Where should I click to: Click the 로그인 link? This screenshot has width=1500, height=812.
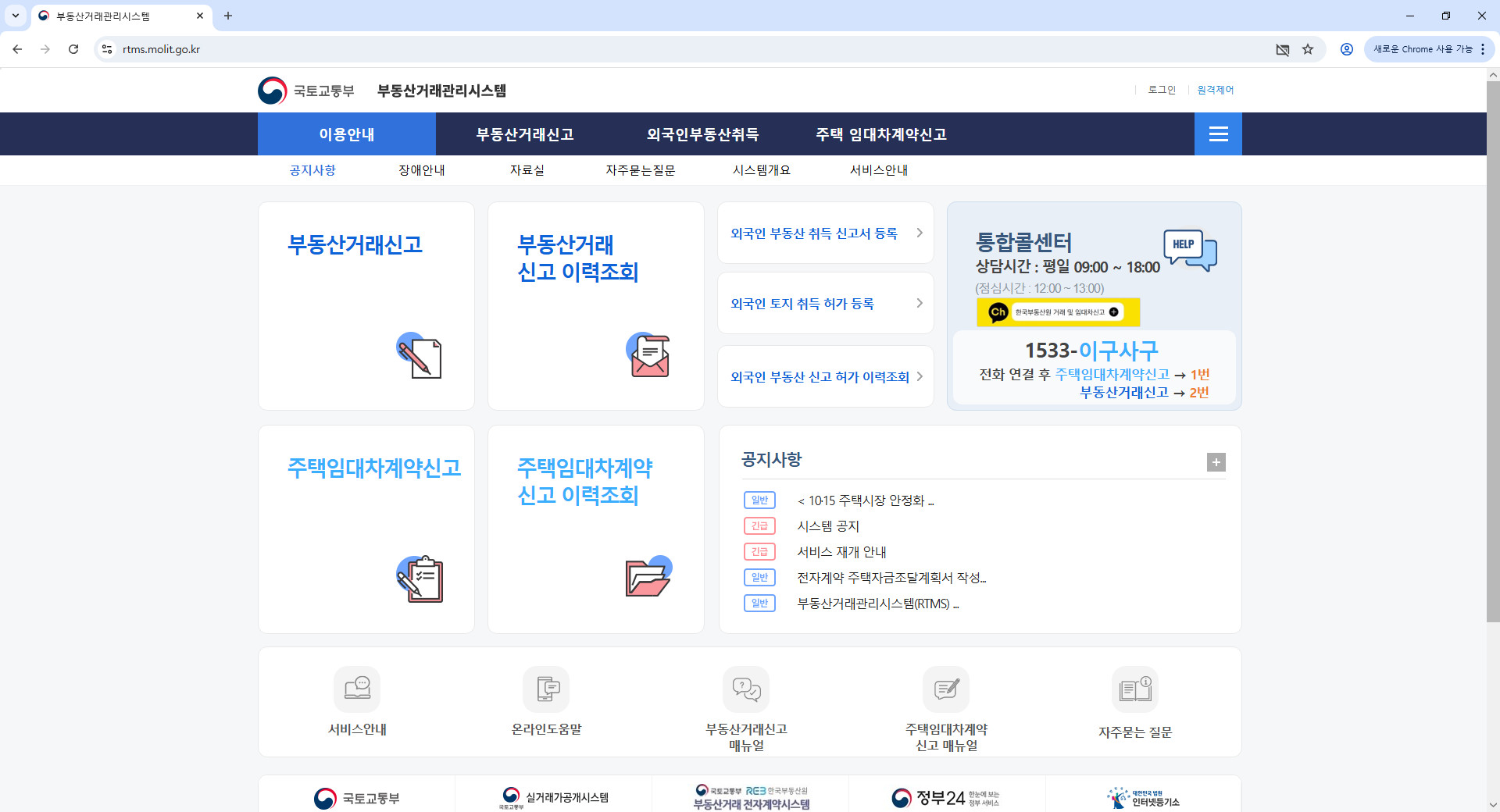point(1162,90)
